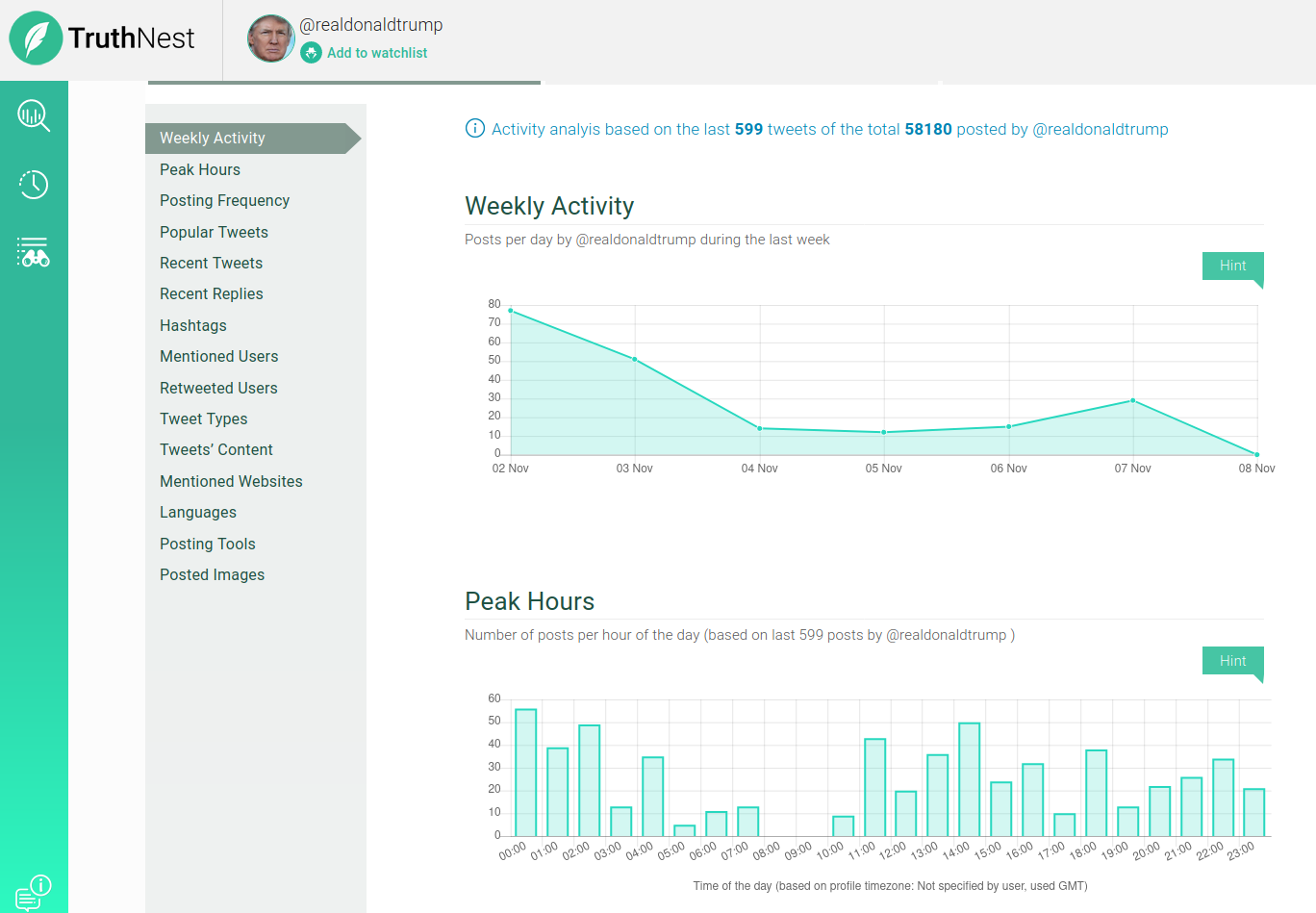This screenshot has height=913, width=1316.
Task: Click the Peak Hours heading
Action: click(x=530, y=601)
